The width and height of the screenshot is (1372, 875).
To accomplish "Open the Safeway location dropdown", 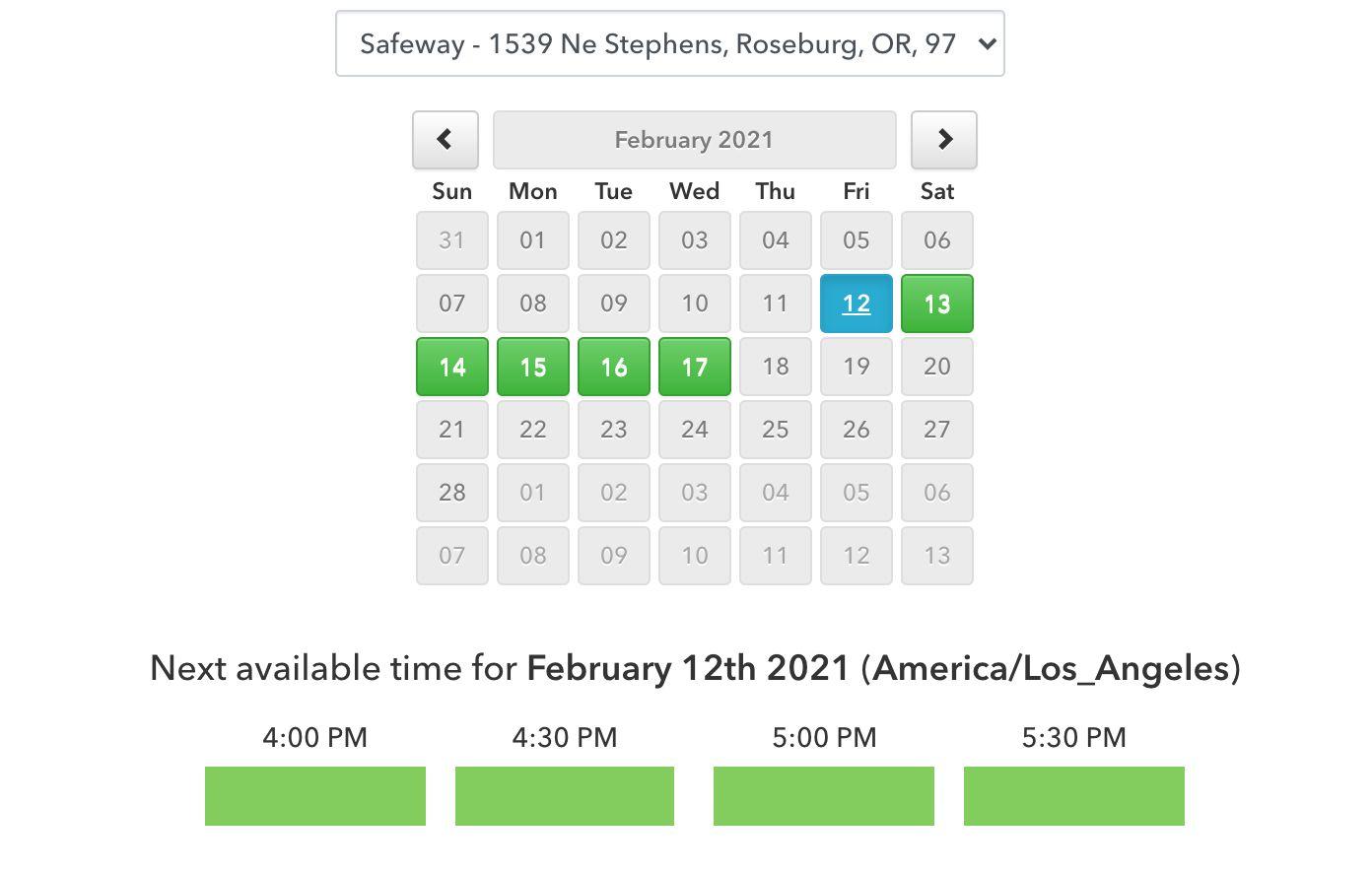I will click(x=670, y=43).
